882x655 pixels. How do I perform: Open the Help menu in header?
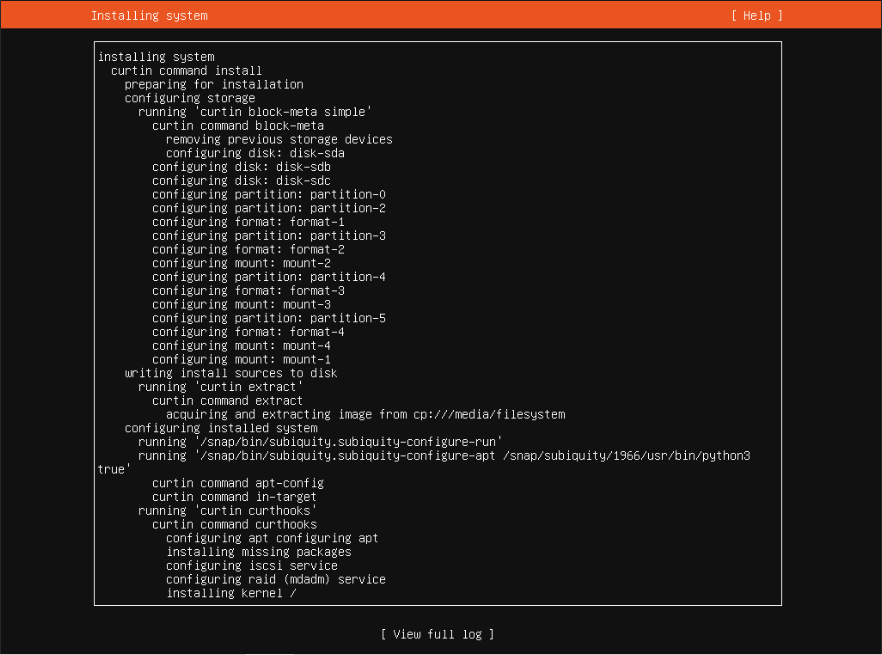(x=756, y=16)
